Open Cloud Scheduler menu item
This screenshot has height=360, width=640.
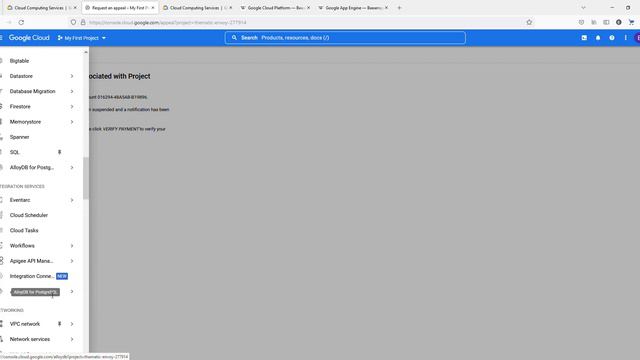click(x=29, y=215)
